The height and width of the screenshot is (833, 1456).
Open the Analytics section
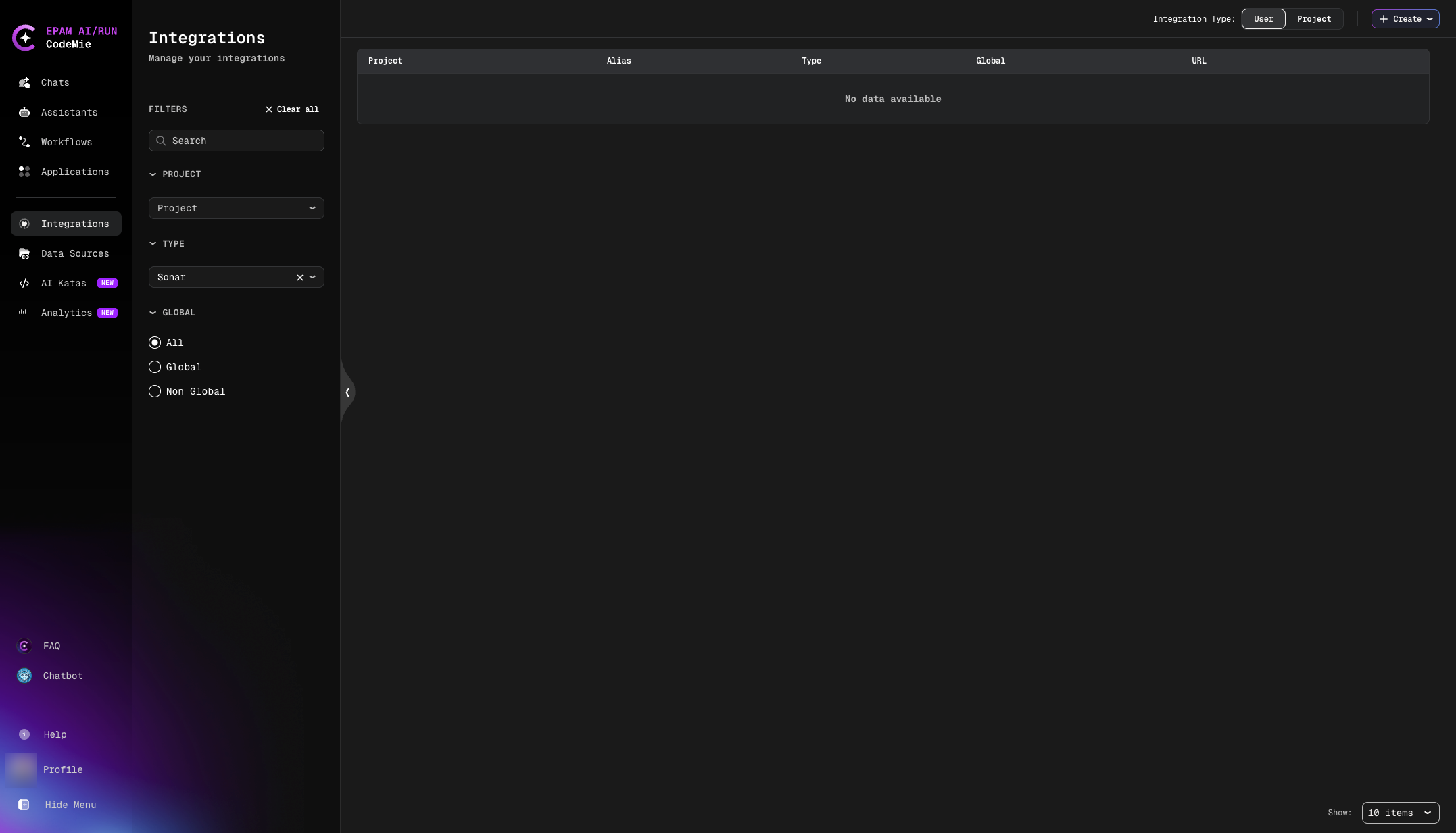[66, 313]
